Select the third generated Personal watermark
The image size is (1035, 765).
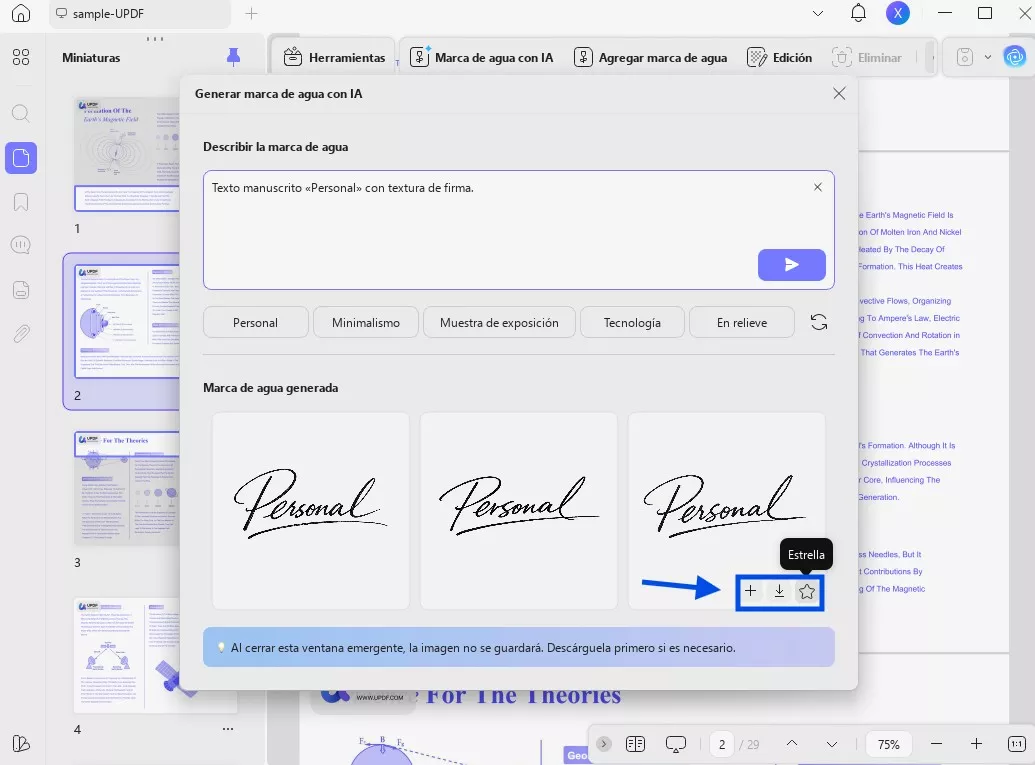726,511
